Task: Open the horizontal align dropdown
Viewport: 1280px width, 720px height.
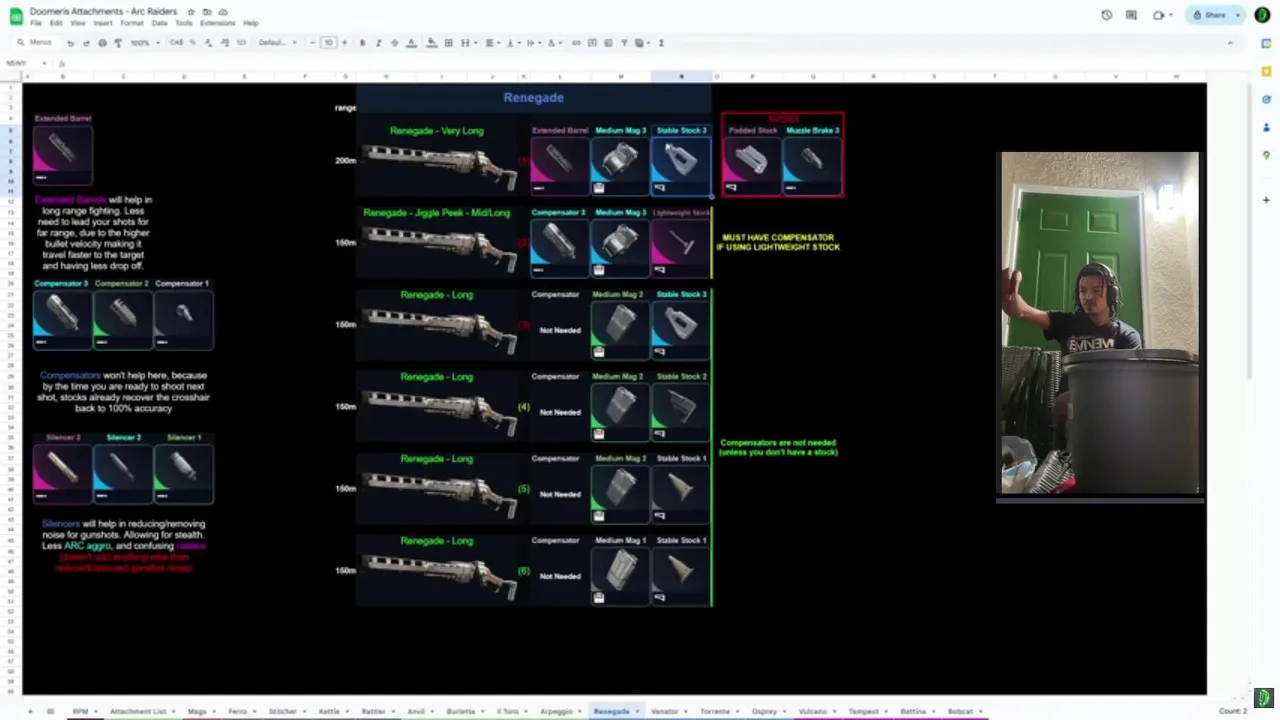Action: [x=492, y=43]
